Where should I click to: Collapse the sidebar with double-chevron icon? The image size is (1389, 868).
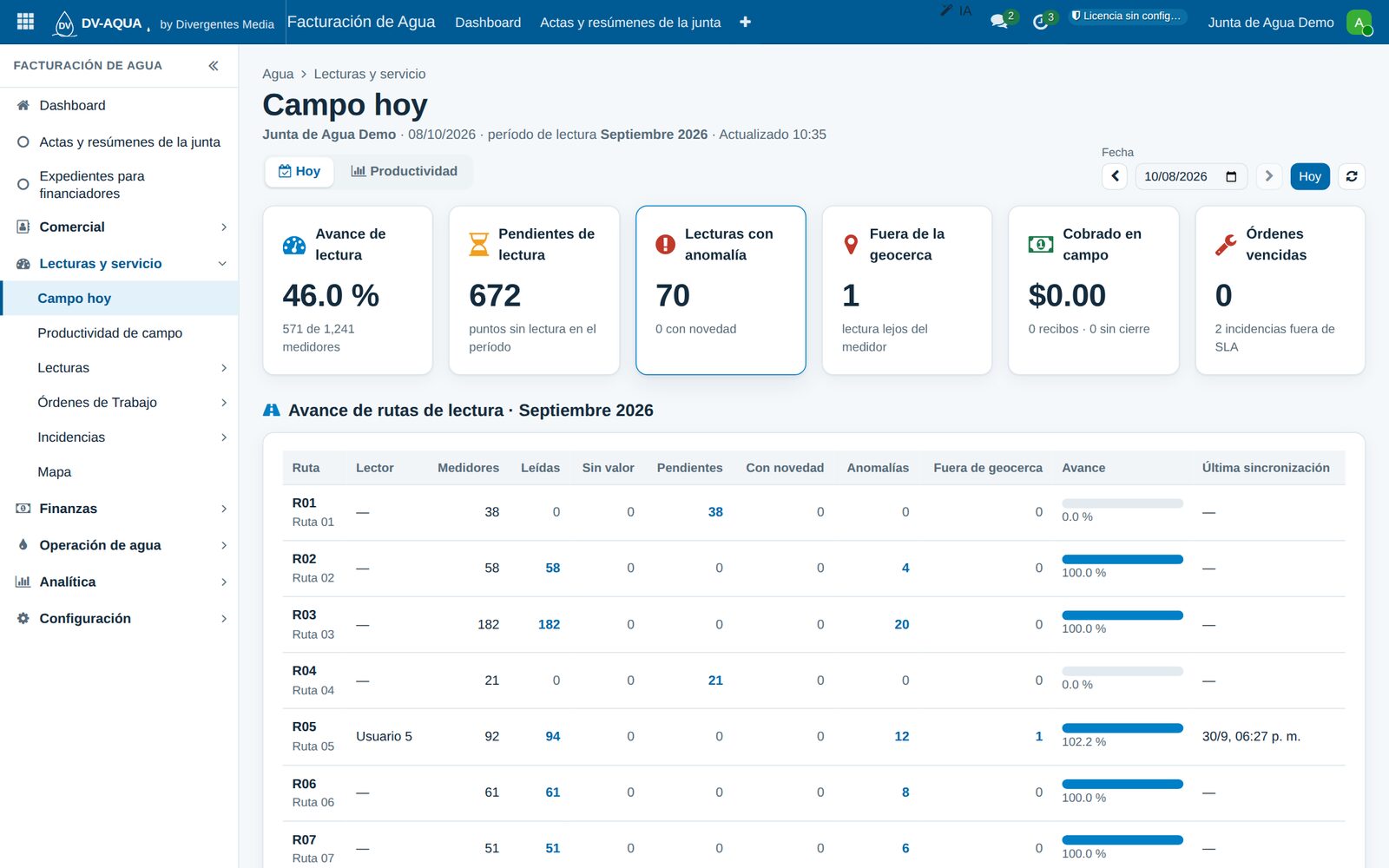coord(214,65)
